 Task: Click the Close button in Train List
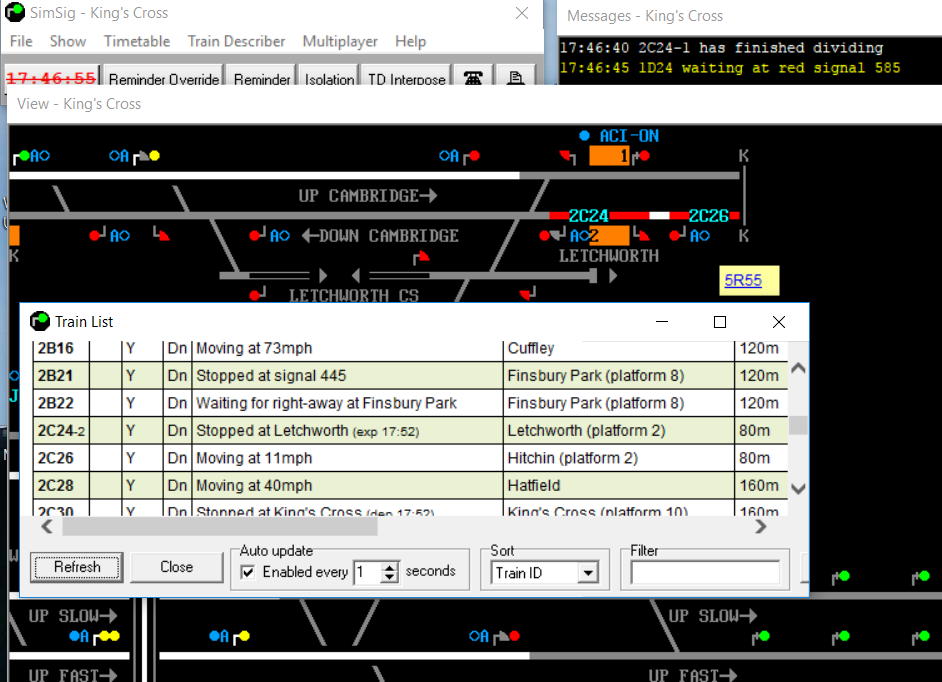pyautogui.click(x=177, y=567)
